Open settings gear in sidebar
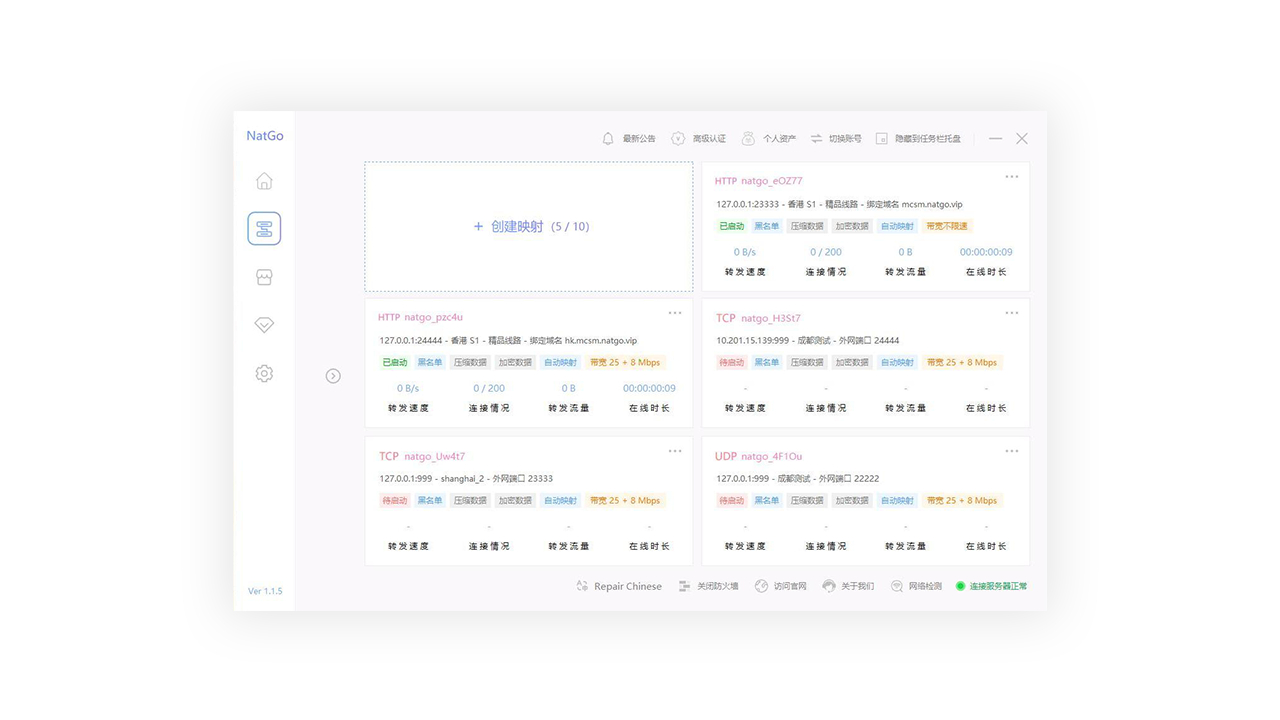The image size is (1280, 720). click(264, 373)
